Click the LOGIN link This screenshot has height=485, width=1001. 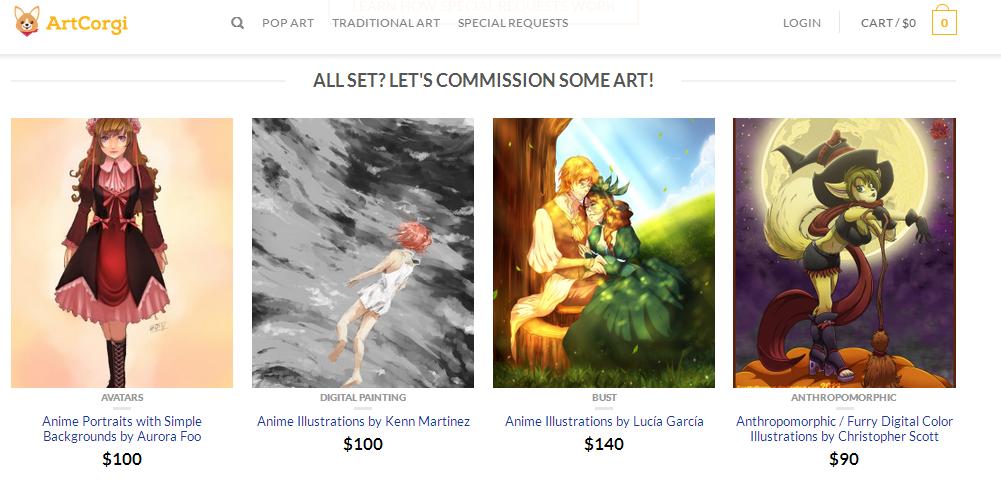(x=802, y=23)
